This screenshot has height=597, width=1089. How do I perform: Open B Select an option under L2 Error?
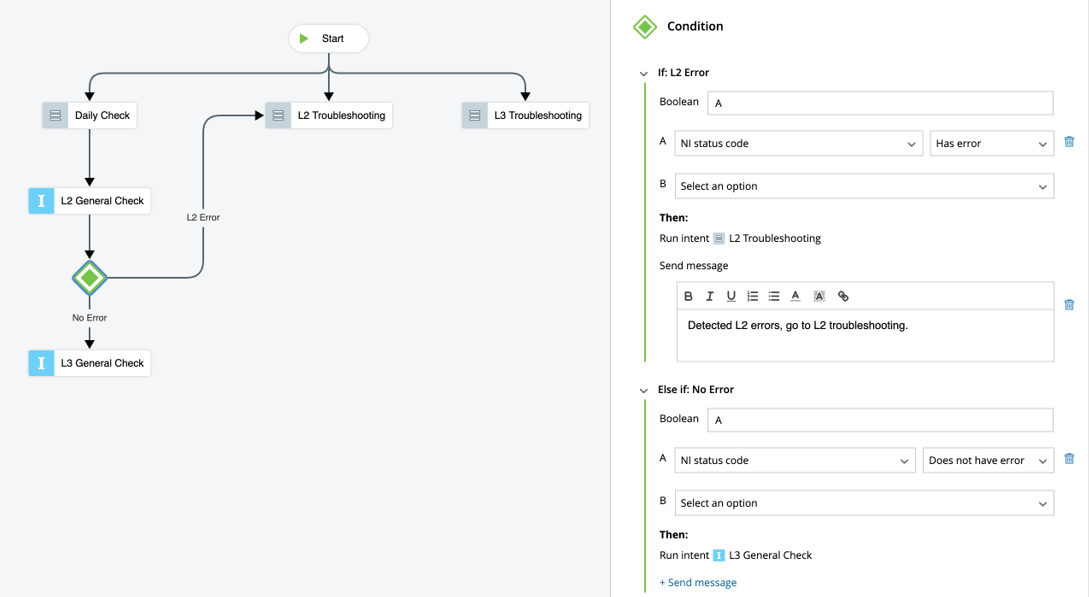(x=864, y=187)
